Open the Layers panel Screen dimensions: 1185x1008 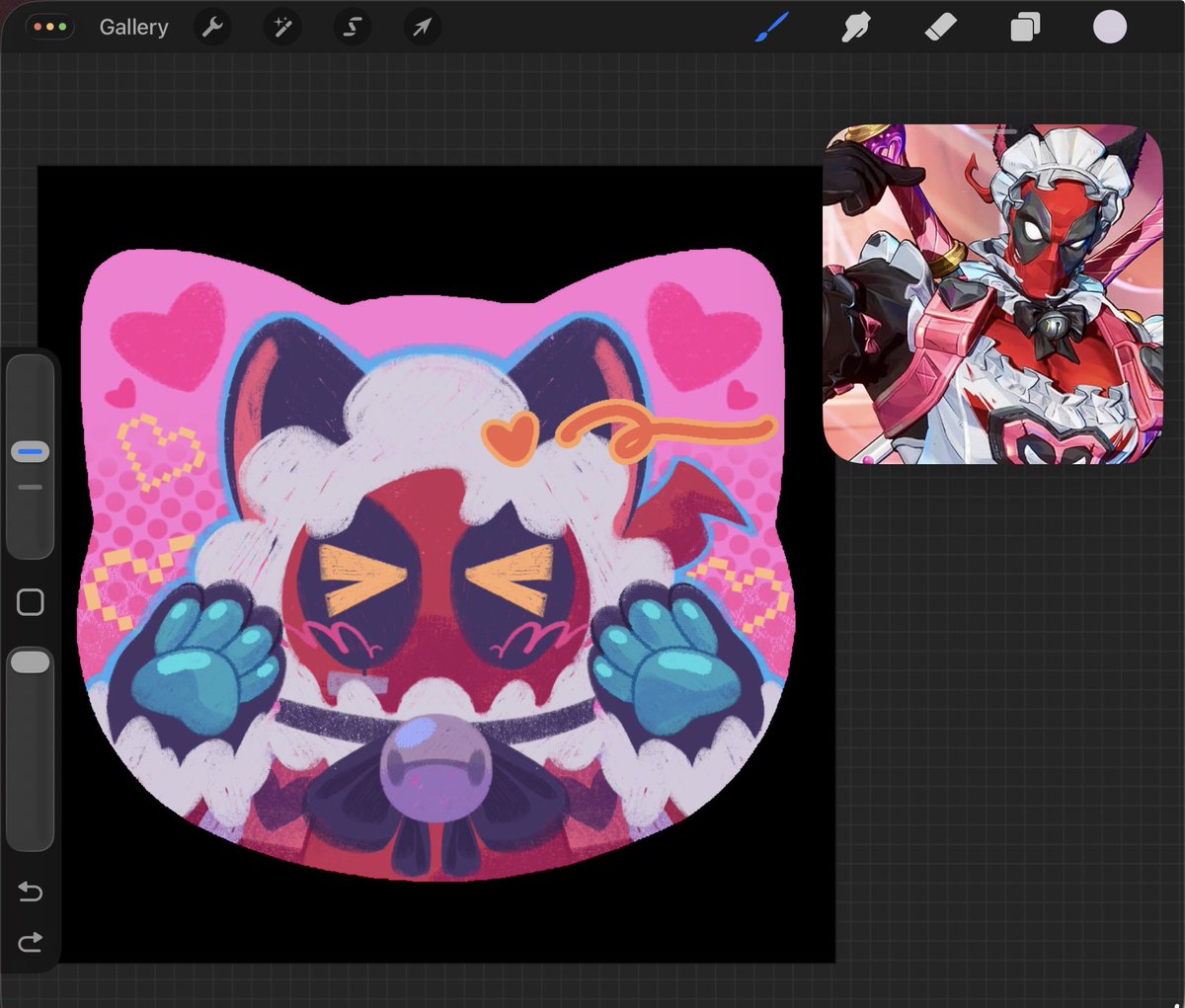[1025, 28]
